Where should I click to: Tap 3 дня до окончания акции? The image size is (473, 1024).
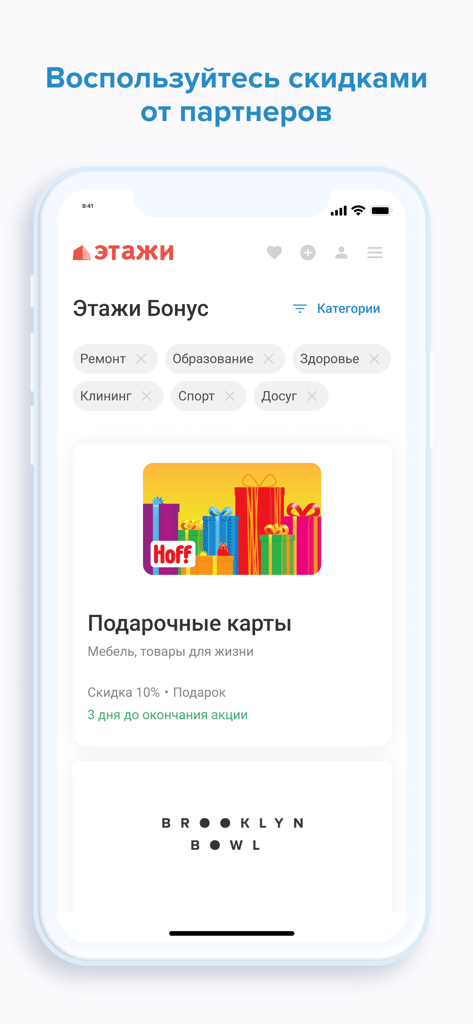click(168, 714)
